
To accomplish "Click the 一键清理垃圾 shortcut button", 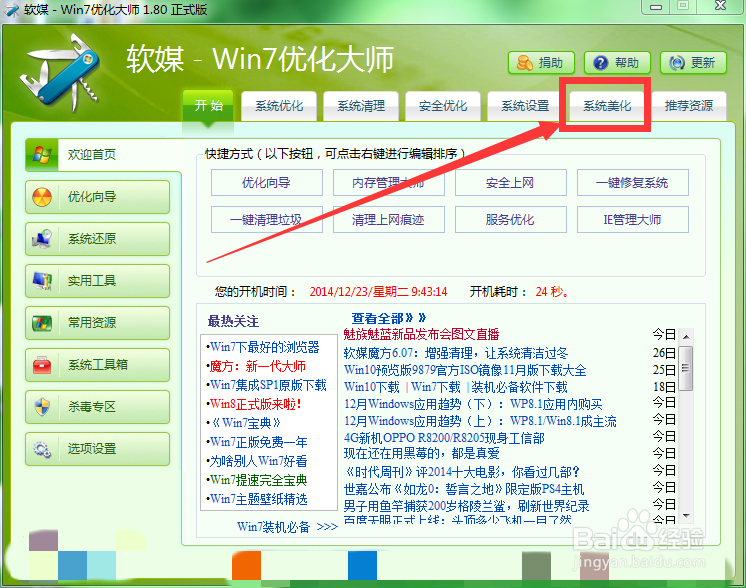I will [x=267, y=219].
